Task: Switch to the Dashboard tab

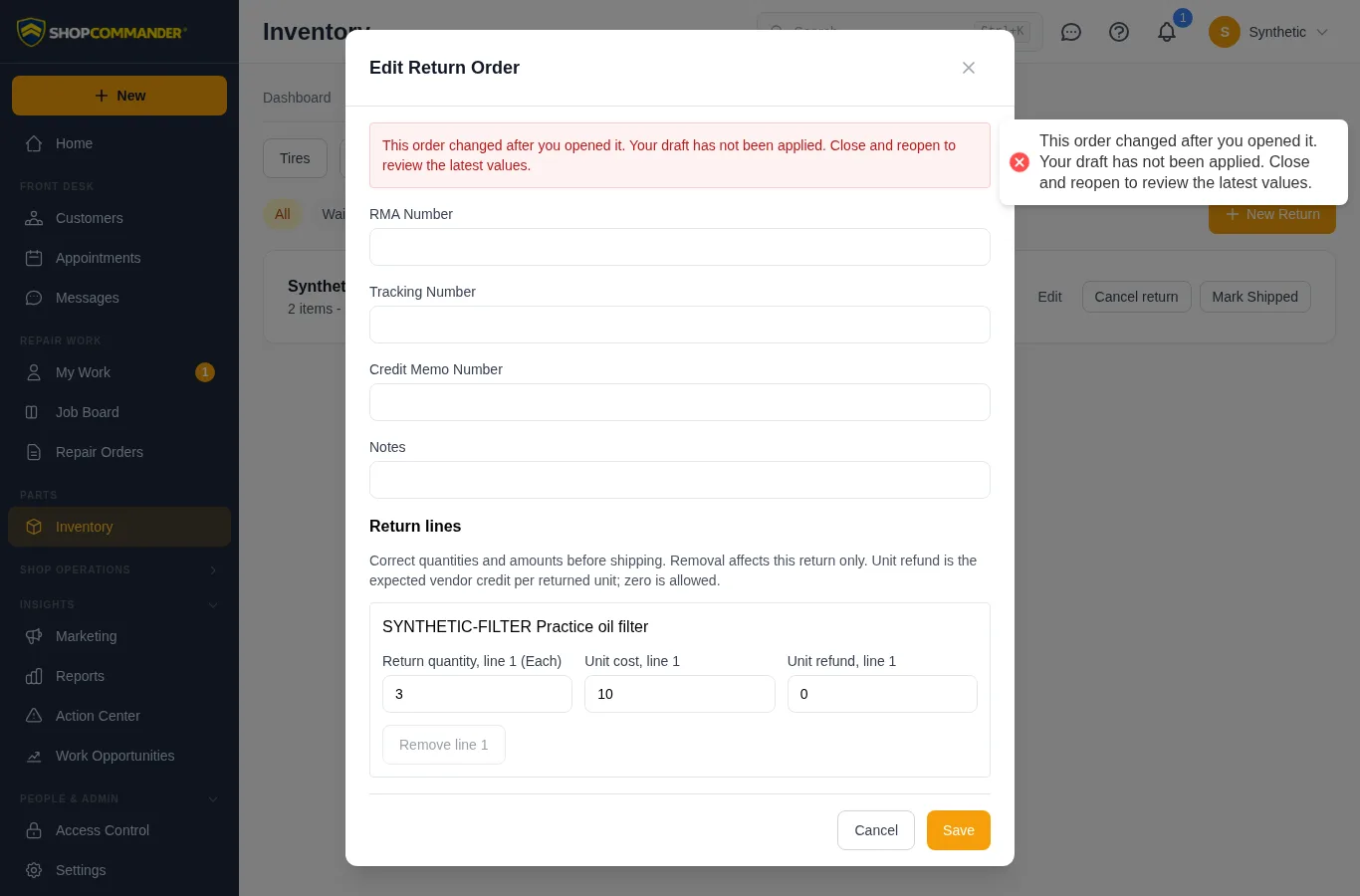Action: (x=297, y=98)
